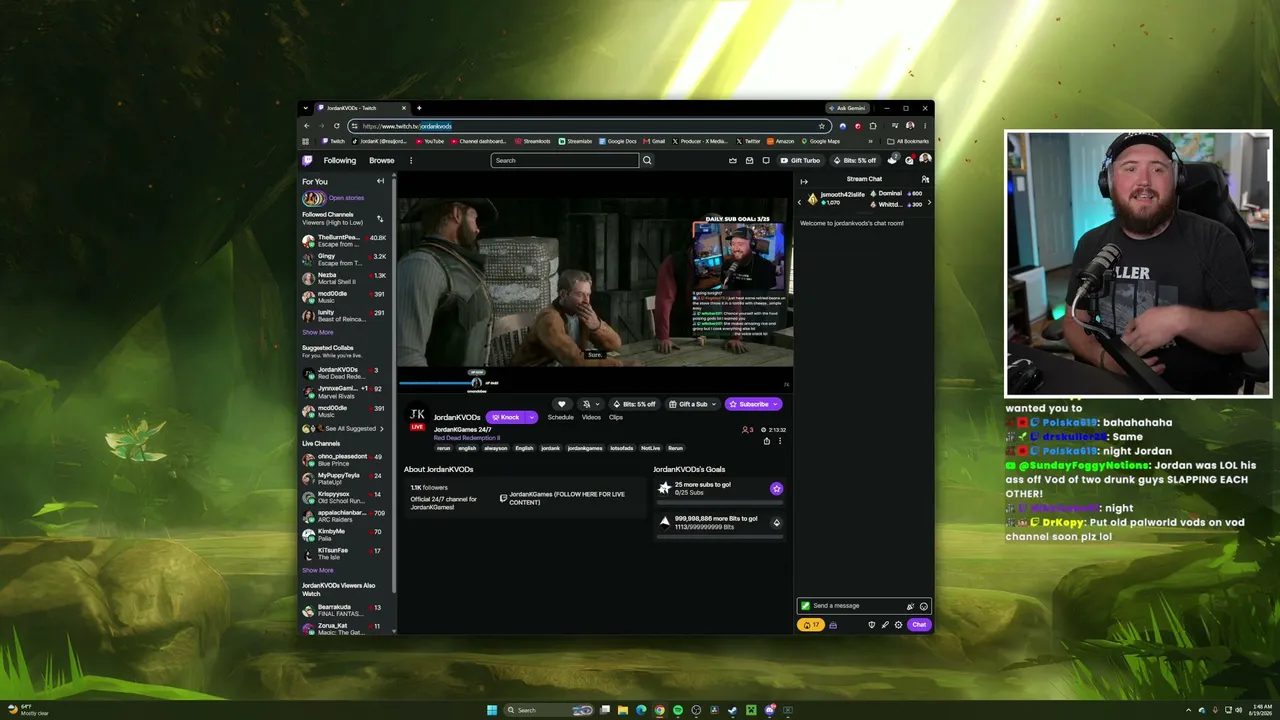Open the chat Bits cheer icon
This screenshot has height=720, width=1280.
(x=910, y=606)
